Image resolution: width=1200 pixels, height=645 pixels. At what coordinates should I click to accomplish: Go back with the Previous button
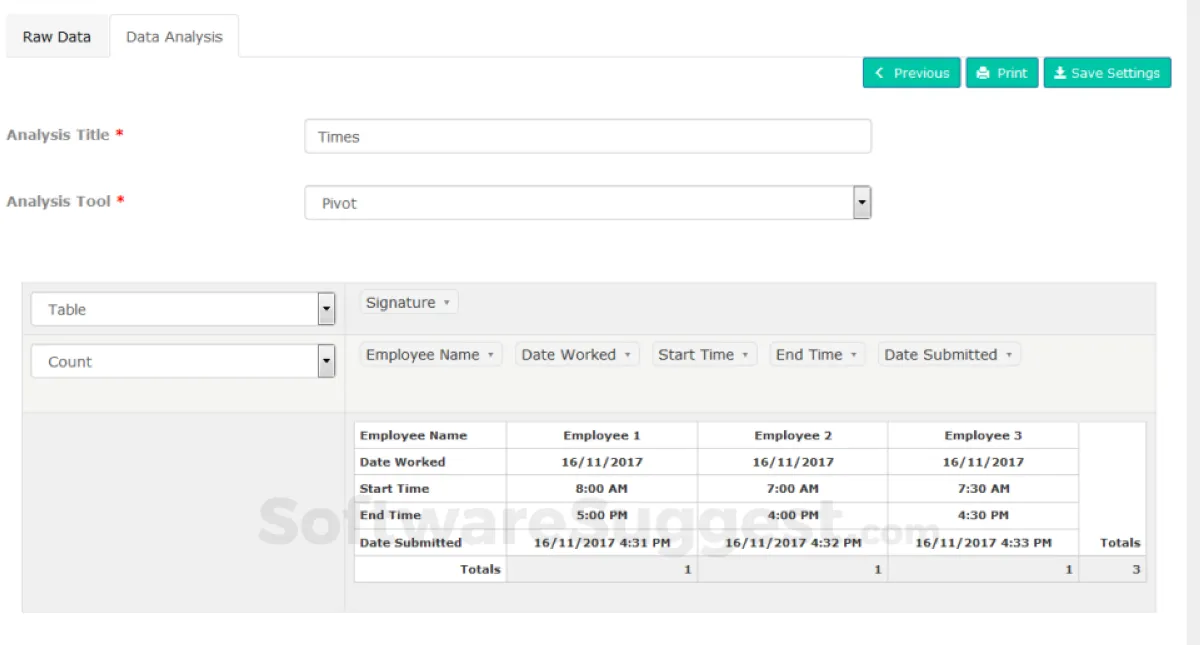(912, 73)
